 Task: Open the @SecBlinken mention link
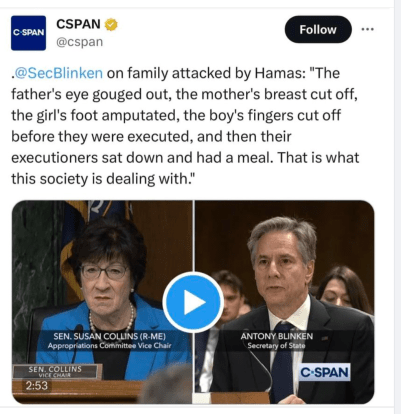(58, 73)
